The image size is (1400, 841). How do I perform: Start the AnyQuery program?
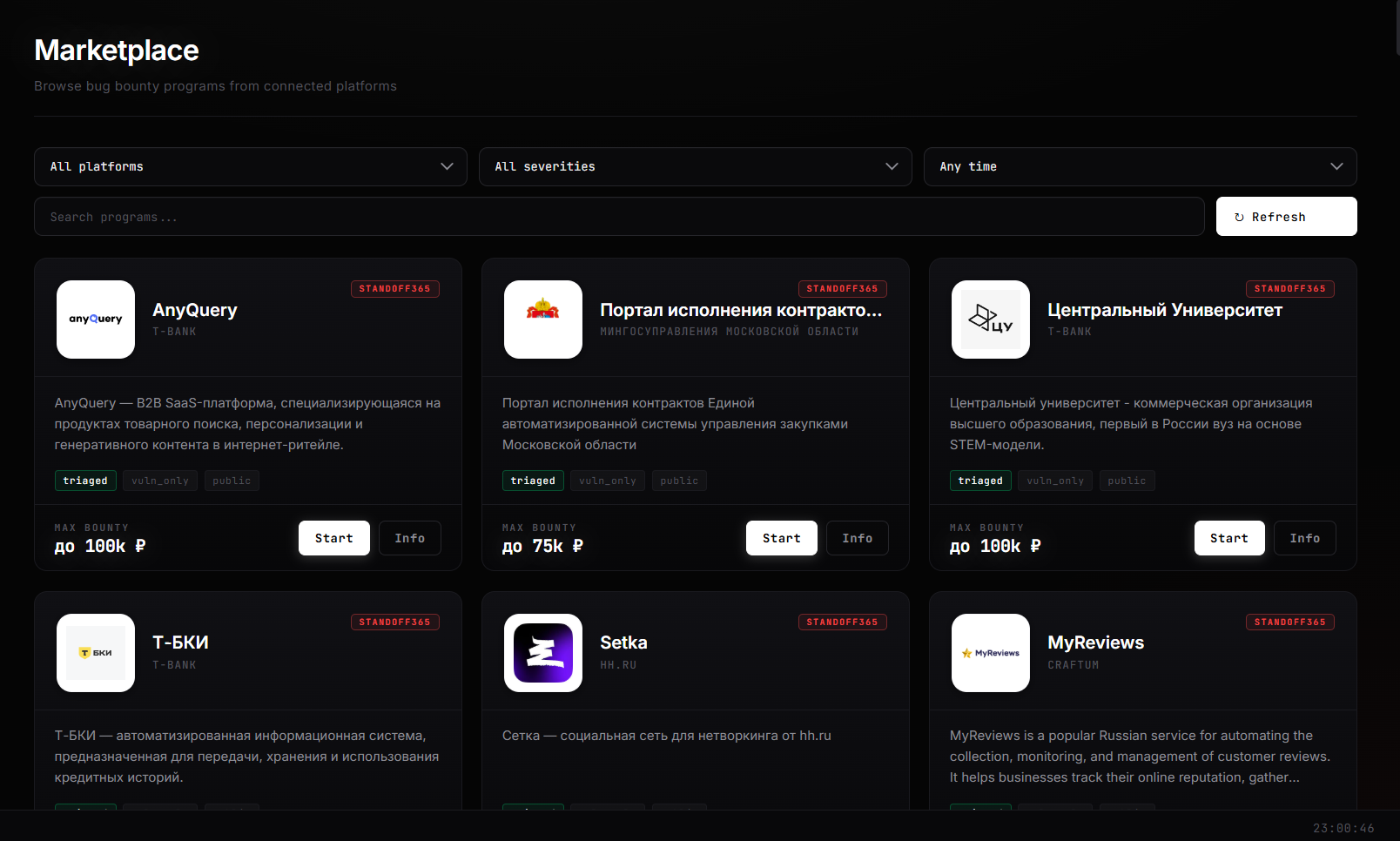[334, 538]
